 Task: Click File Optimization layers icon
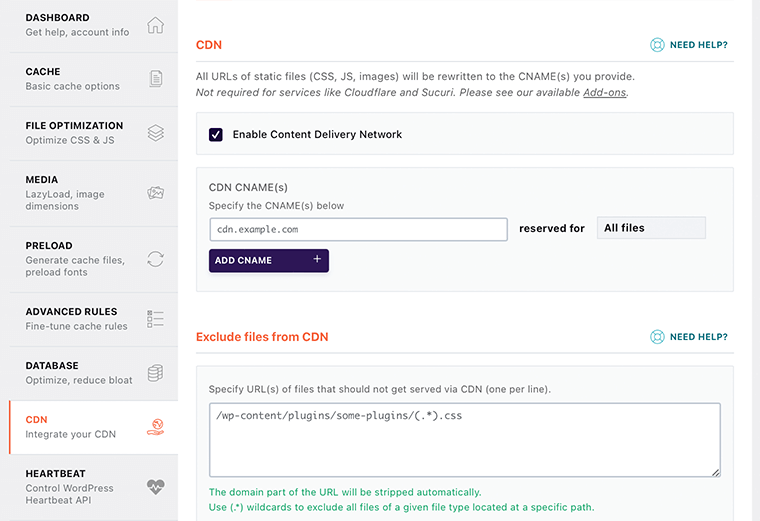pyautogui.click(x=155, y=133)
